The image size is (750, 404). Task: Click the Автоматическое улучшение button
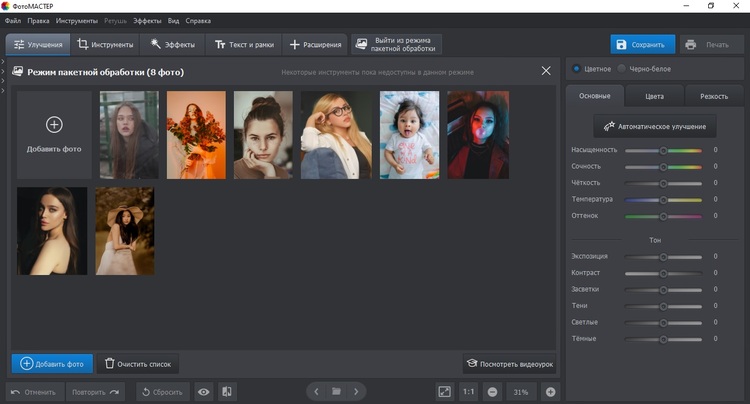coord(655,127)
